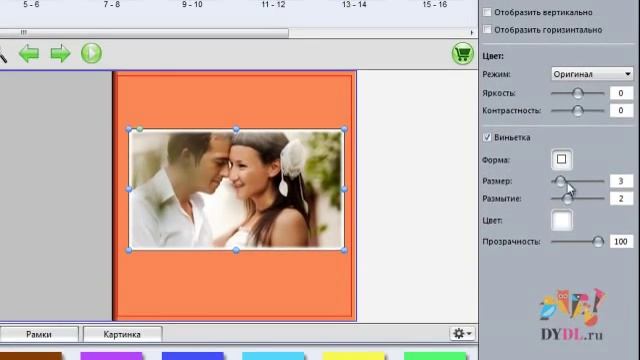Enable Отобразить вертикально checkbox
Viewport: 640px width, 360px height.
[x=487, y=12]
